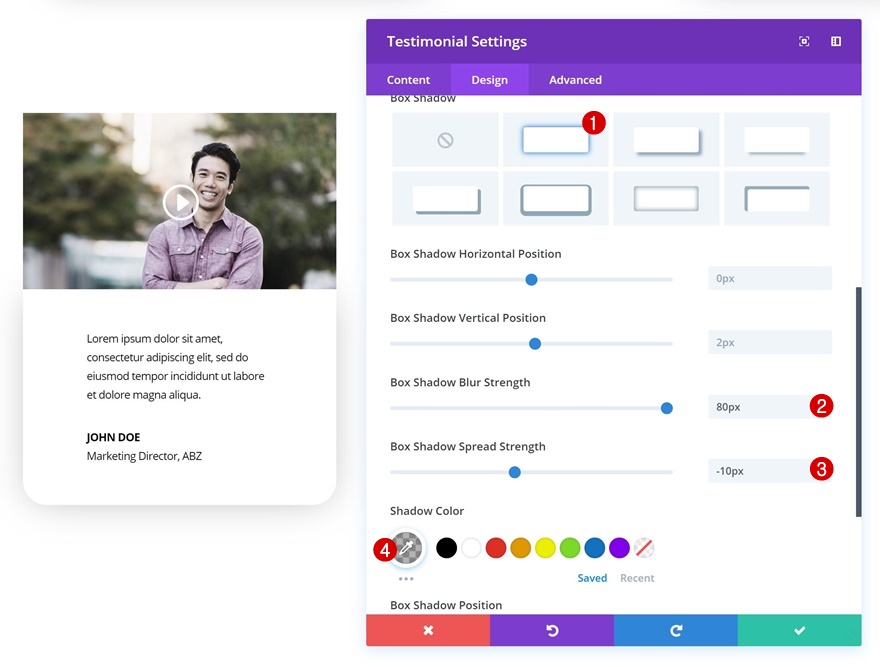
Task: Disable box shadow using the no-shadow preset
Action: 445,139
